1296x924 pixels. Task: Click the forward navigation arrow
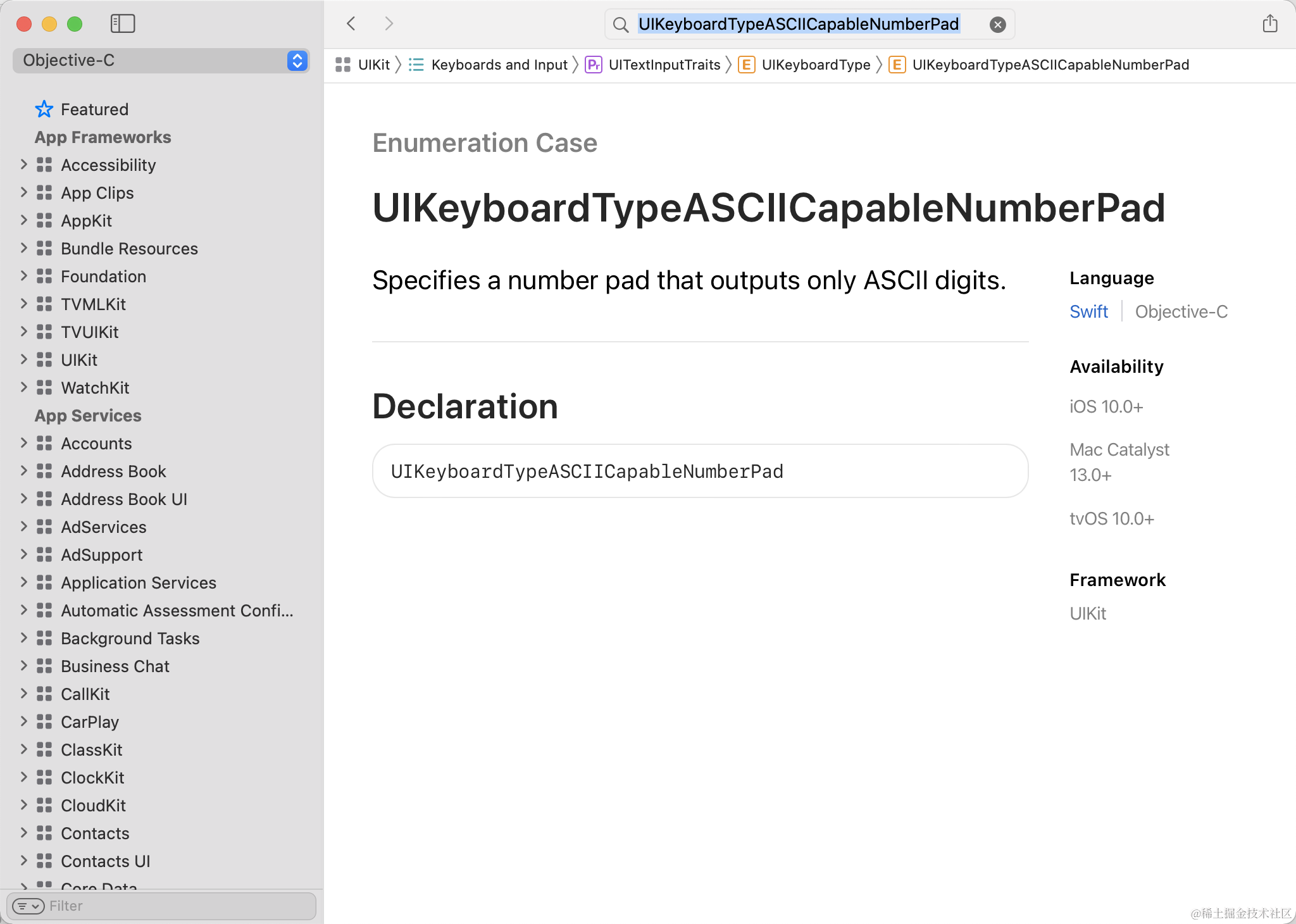click(389, 24)
